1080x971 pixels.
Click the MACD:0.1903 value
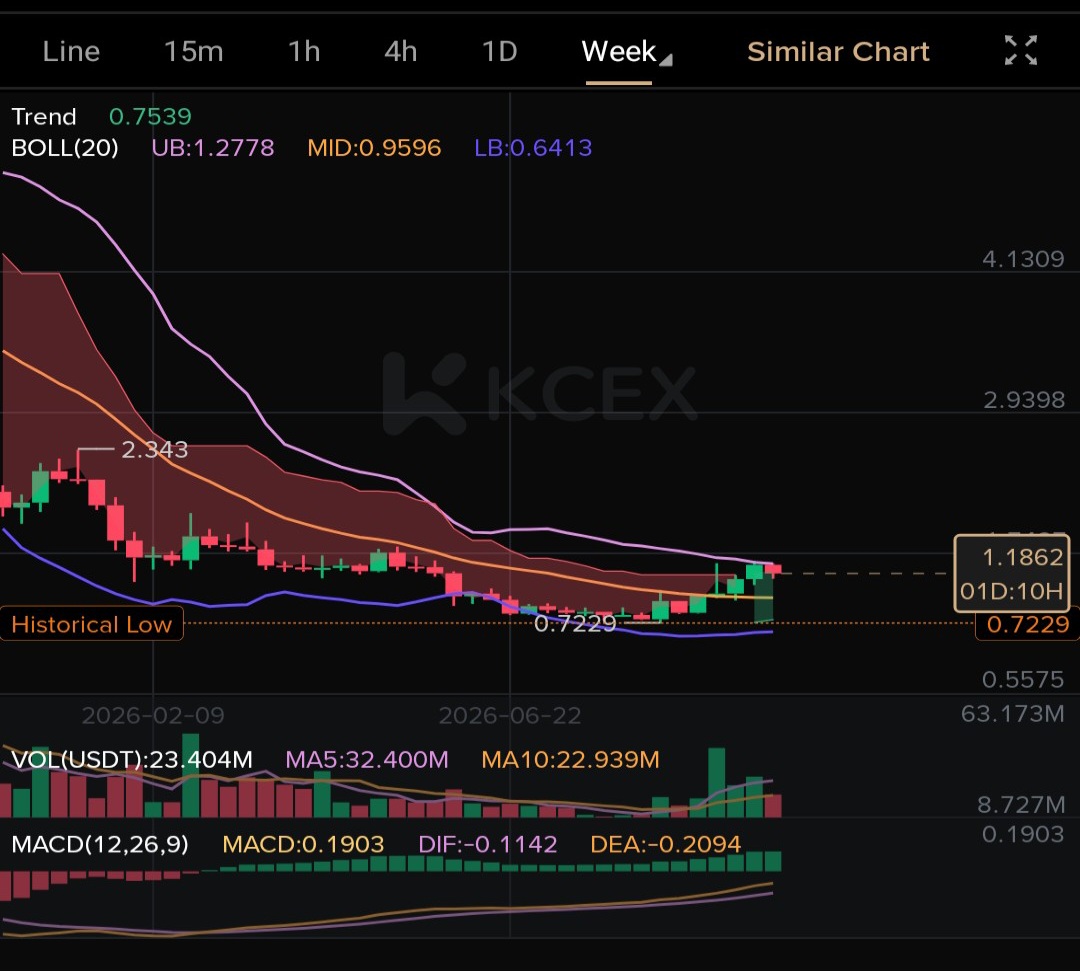pos(303,844)
